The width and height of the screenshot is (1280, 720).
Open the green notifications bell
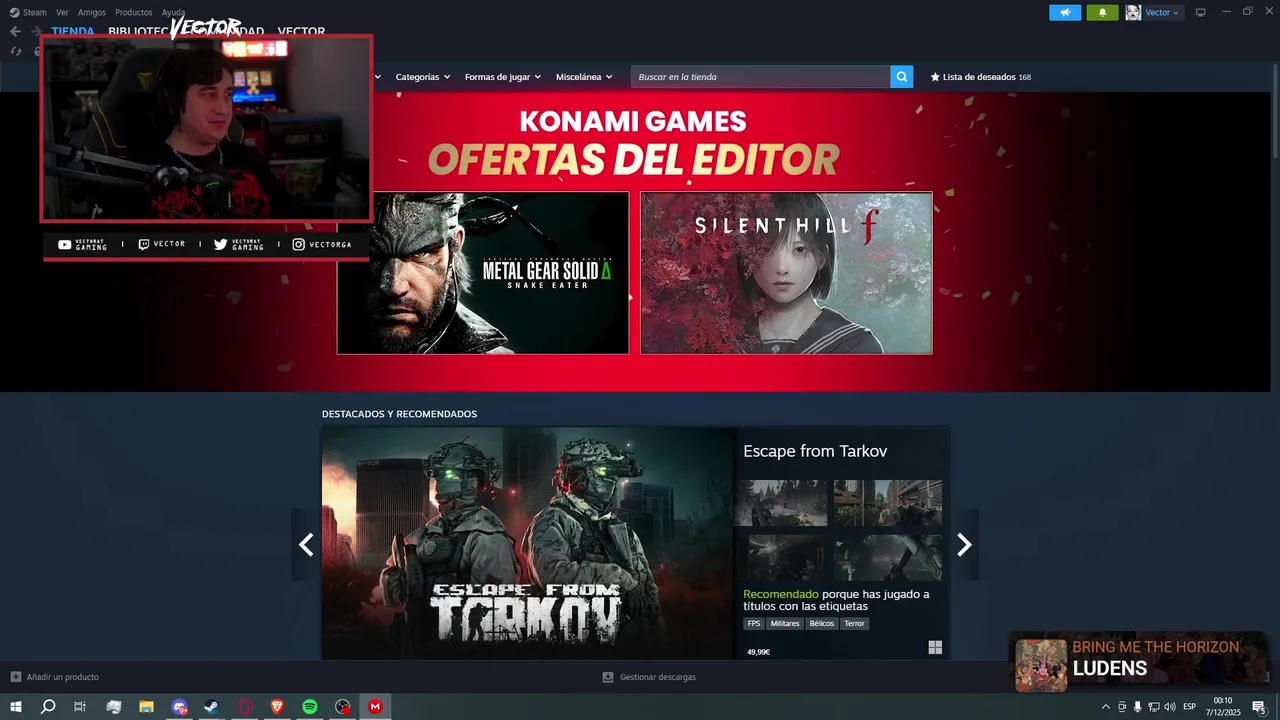point(1102,12)
